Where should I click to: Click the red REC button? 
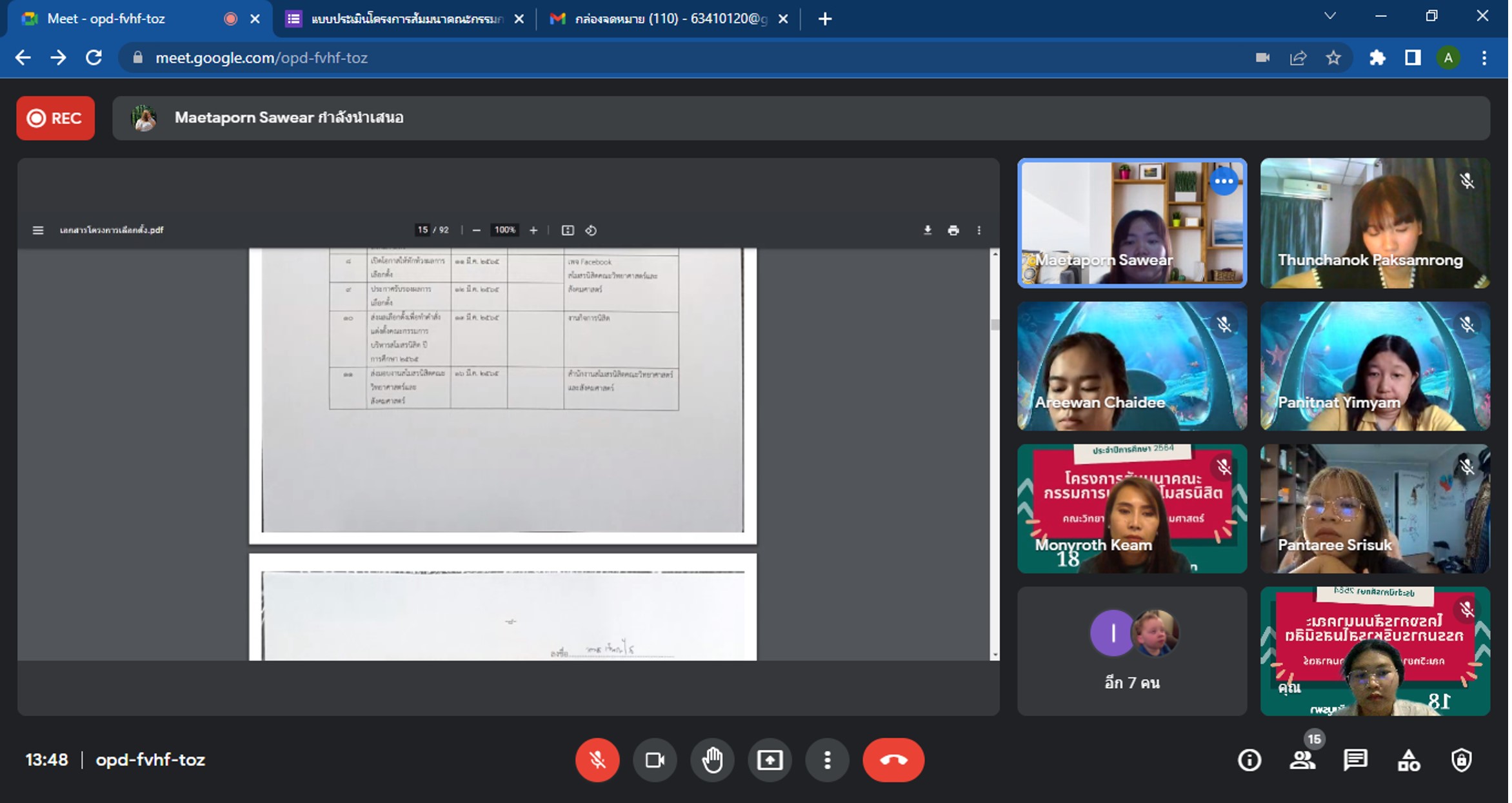pyautogui.click(x=55, y=118)
